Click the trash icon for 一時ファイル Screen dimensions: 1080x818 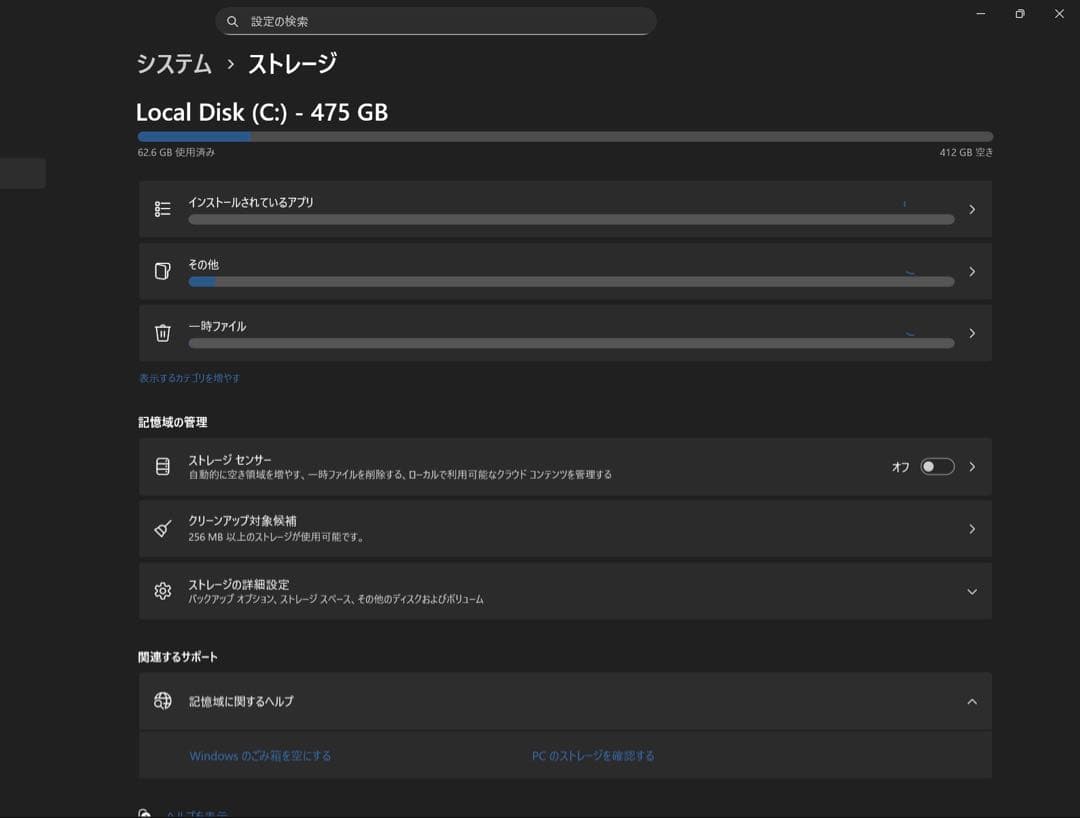pos(163,333)
